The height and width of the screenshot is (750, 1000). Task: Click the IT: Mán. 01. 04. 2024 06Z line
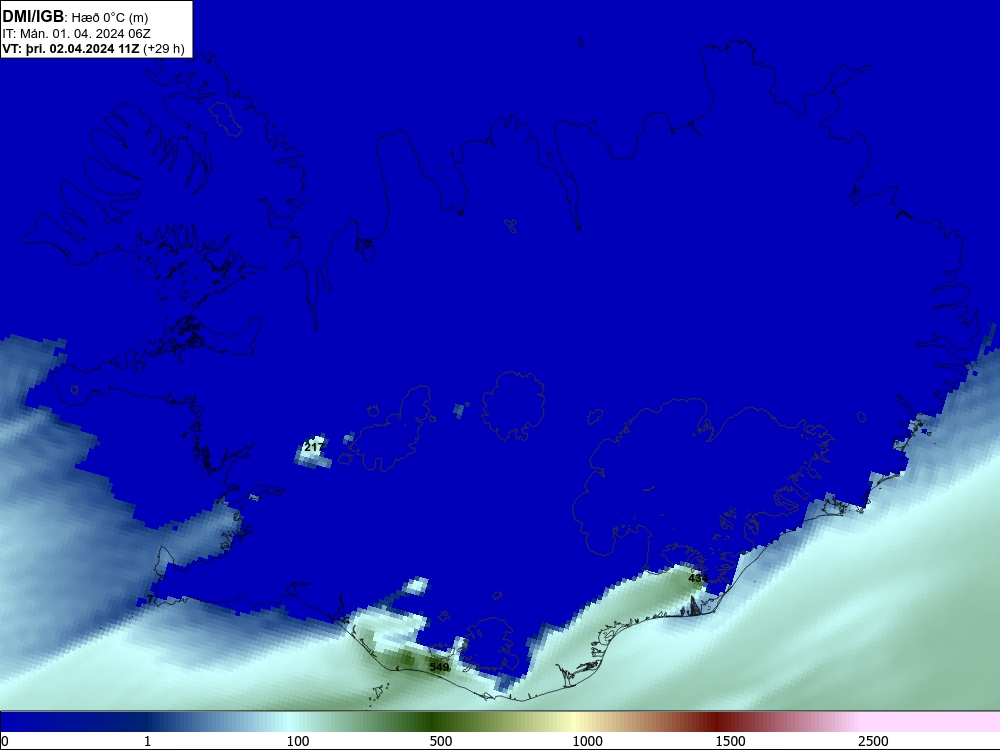(x=77, y=34)
